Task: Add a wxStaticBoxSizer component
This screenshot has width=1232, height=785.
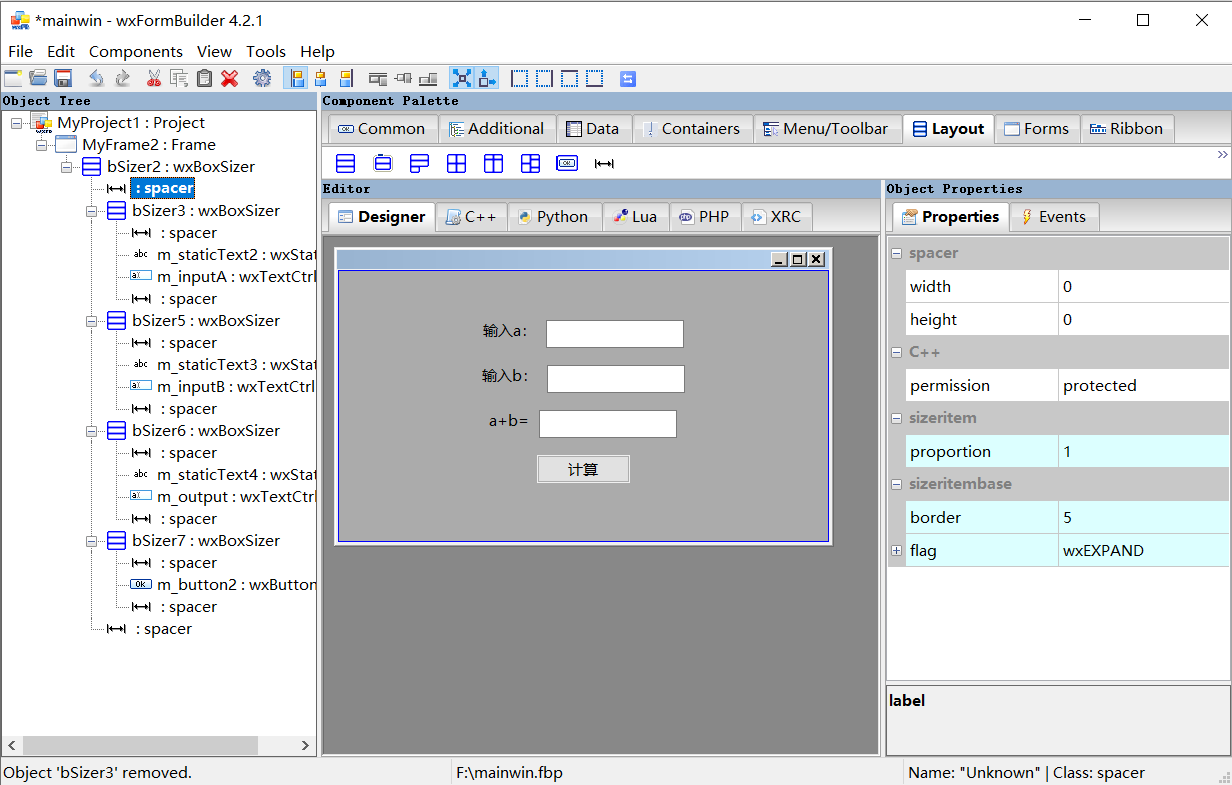Action: [x=383, y=162]
